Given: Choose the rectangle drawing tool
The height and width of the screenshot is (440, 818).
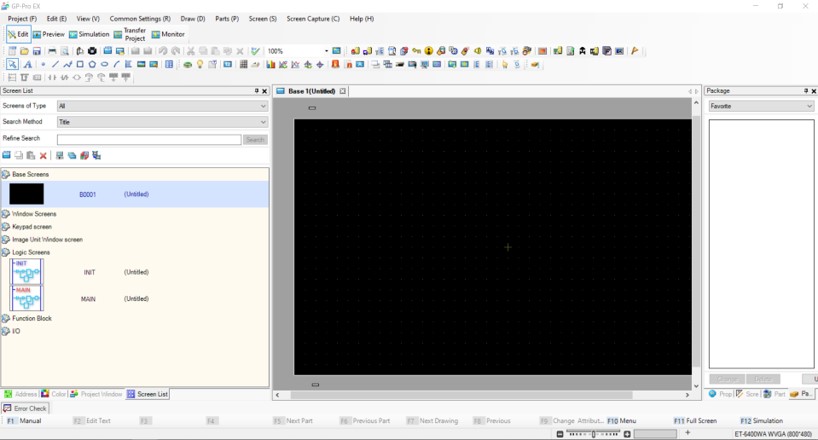Looking at the screenshot, I should click(x=80, y=64).
